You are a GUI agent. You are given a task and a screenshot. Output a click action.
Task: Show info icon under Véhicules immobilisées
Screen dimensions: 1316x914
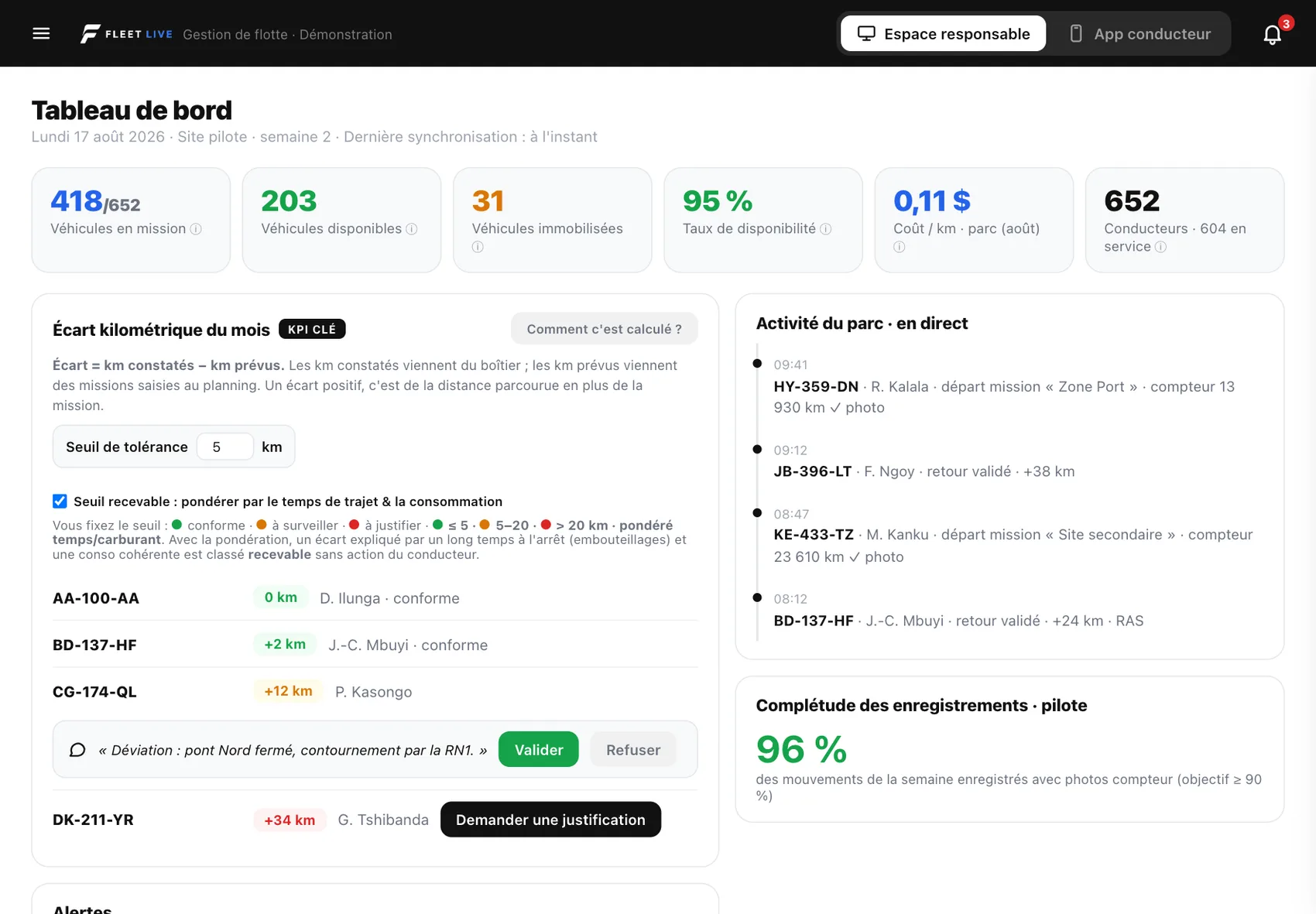(x=478, y=247)
